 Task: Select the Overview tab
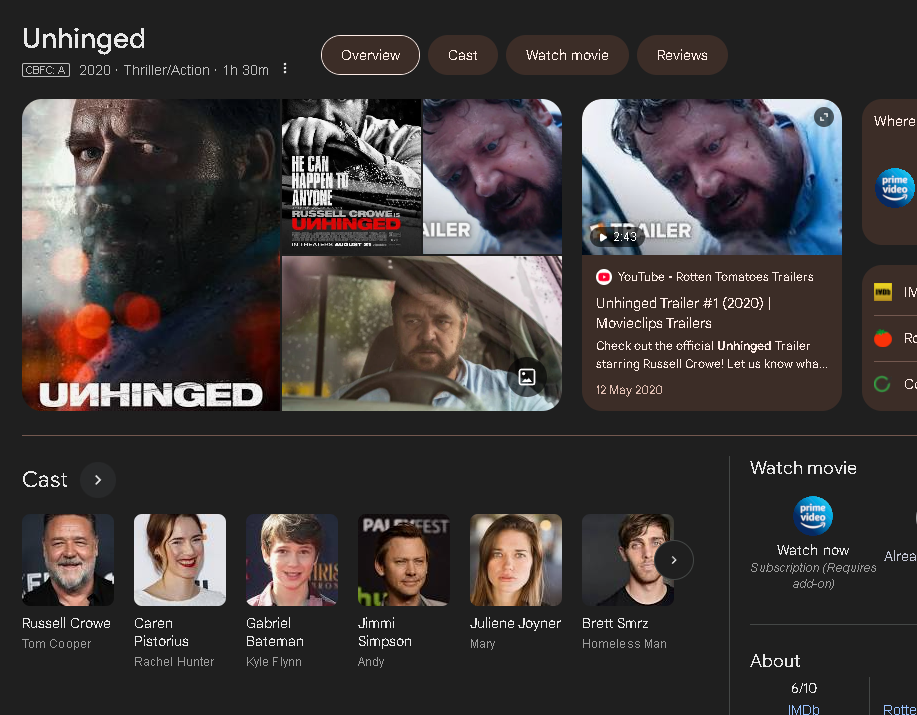pos(370,55)
